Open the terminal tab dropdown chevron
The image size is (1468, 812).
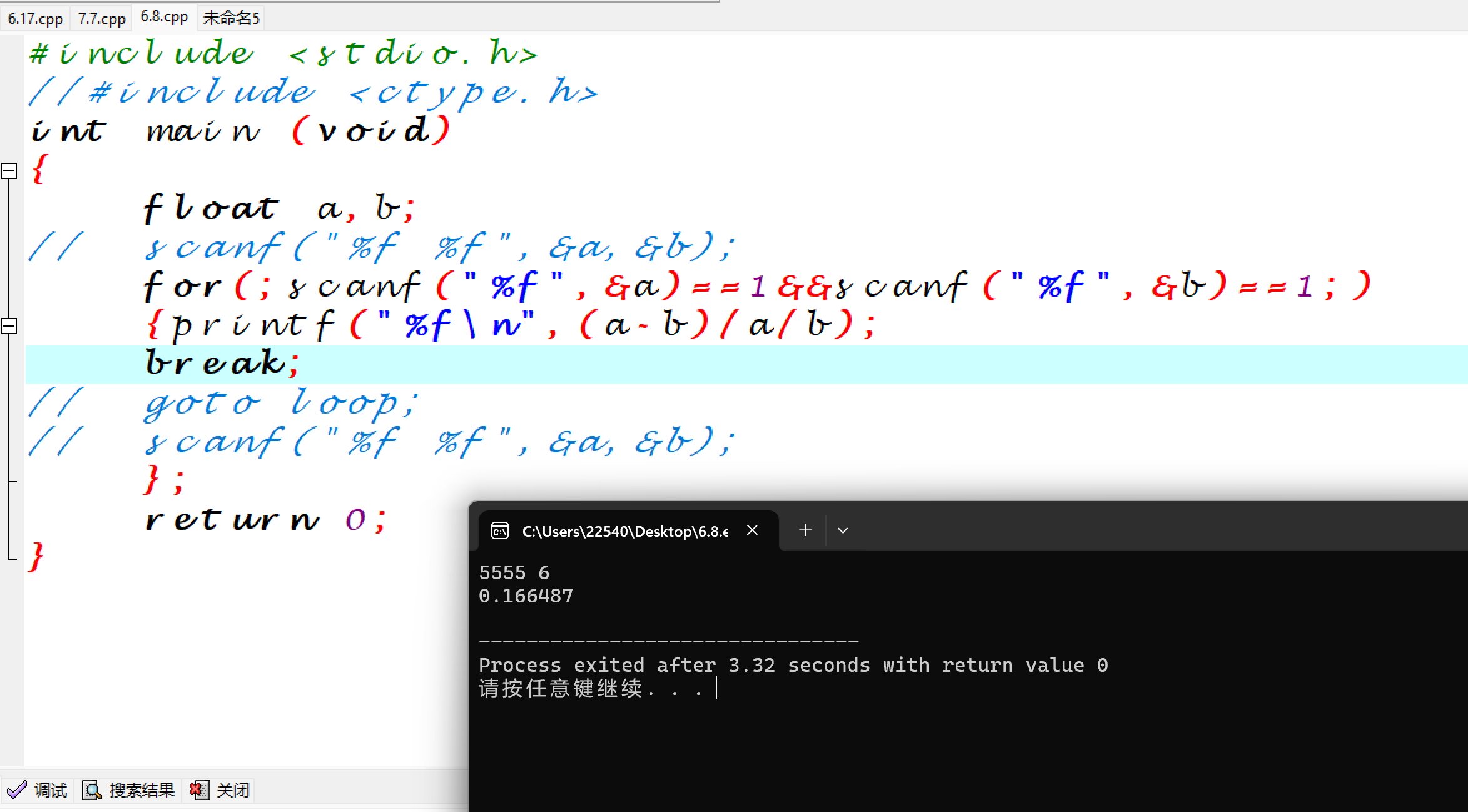coord(842,530)
